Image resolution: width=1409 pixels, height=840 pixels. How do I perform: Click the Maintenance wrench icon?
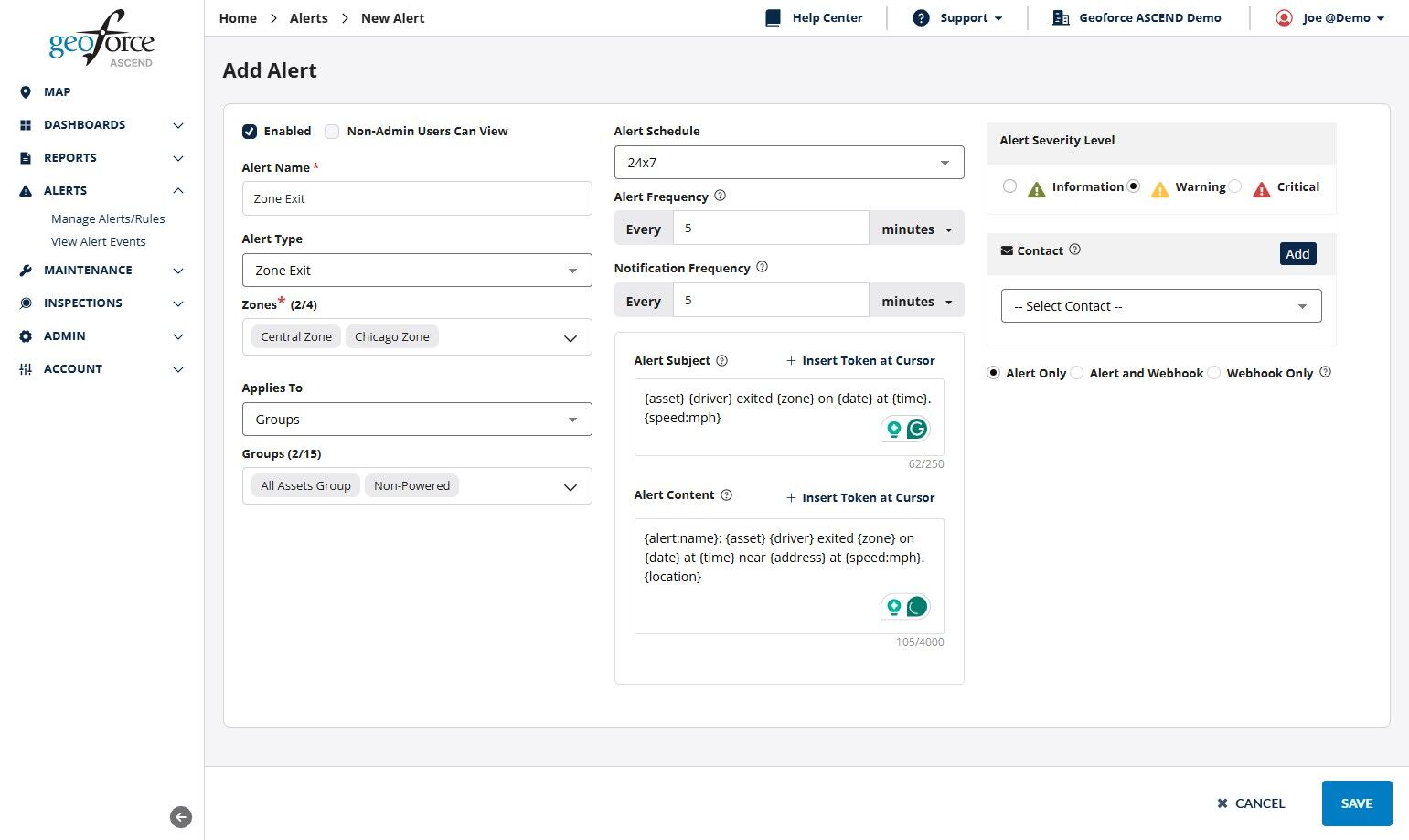(26, 271)
